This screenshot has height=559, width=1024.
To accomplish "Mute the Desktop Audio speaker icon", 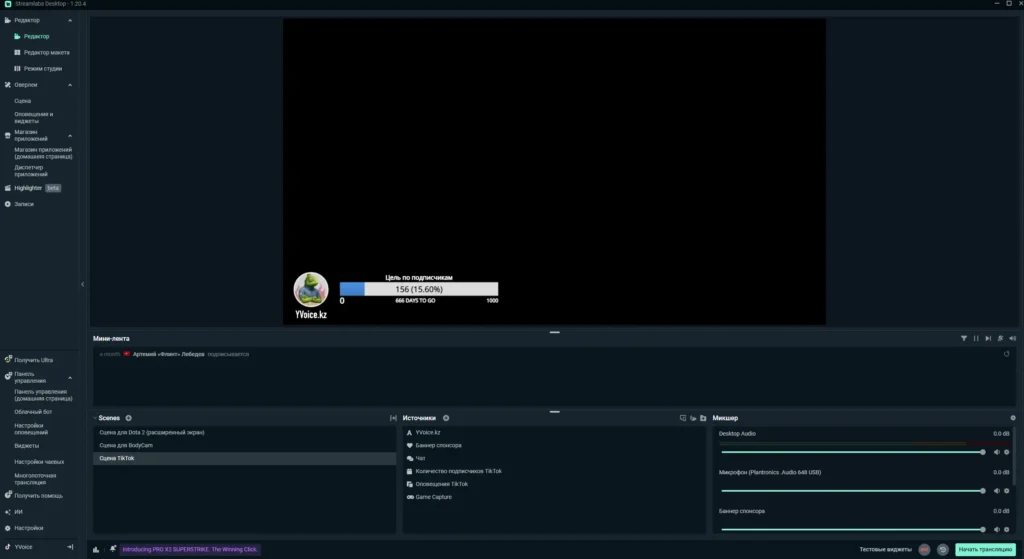I will click(996, 452).
